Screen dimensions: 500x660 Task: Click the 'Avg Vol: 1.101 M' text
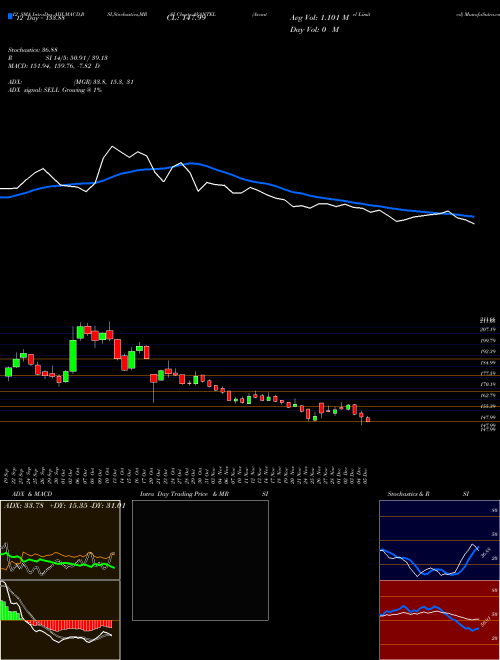(319, 18)
